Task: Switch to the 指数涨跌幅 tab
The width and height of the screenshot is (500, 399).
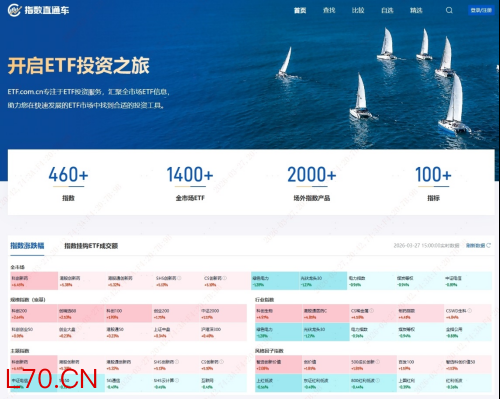Action: pos(27,246)
